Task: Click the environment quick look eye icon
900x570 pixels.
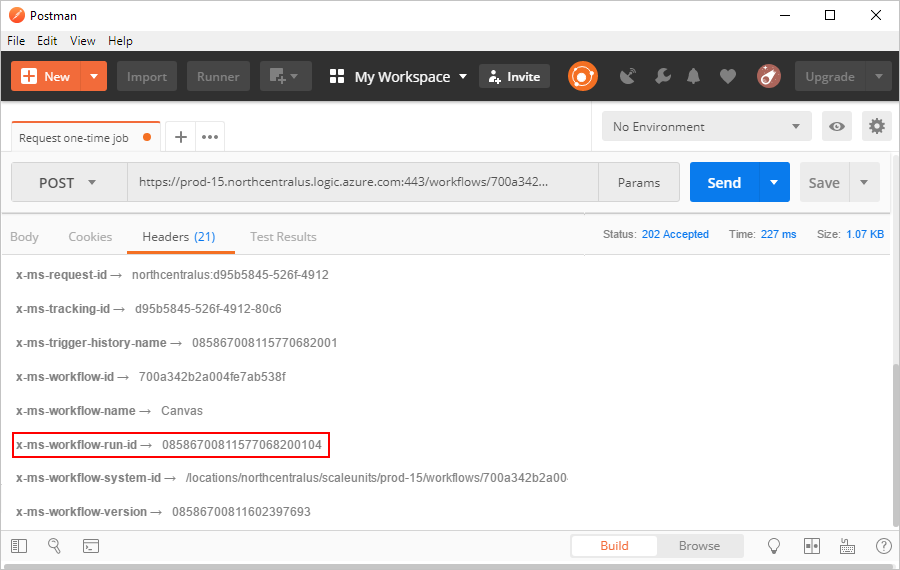Action: pos(837,126)
